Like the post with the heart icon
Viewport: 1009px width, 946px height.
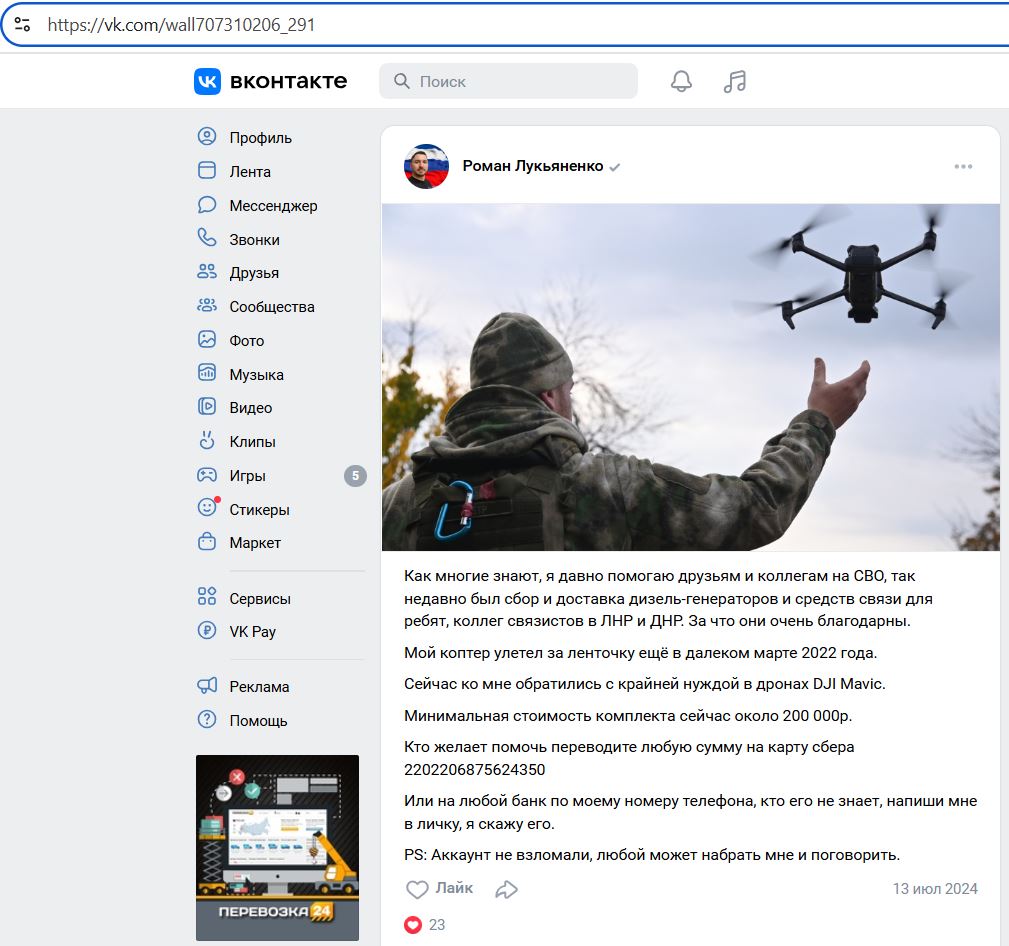point(417,889)
